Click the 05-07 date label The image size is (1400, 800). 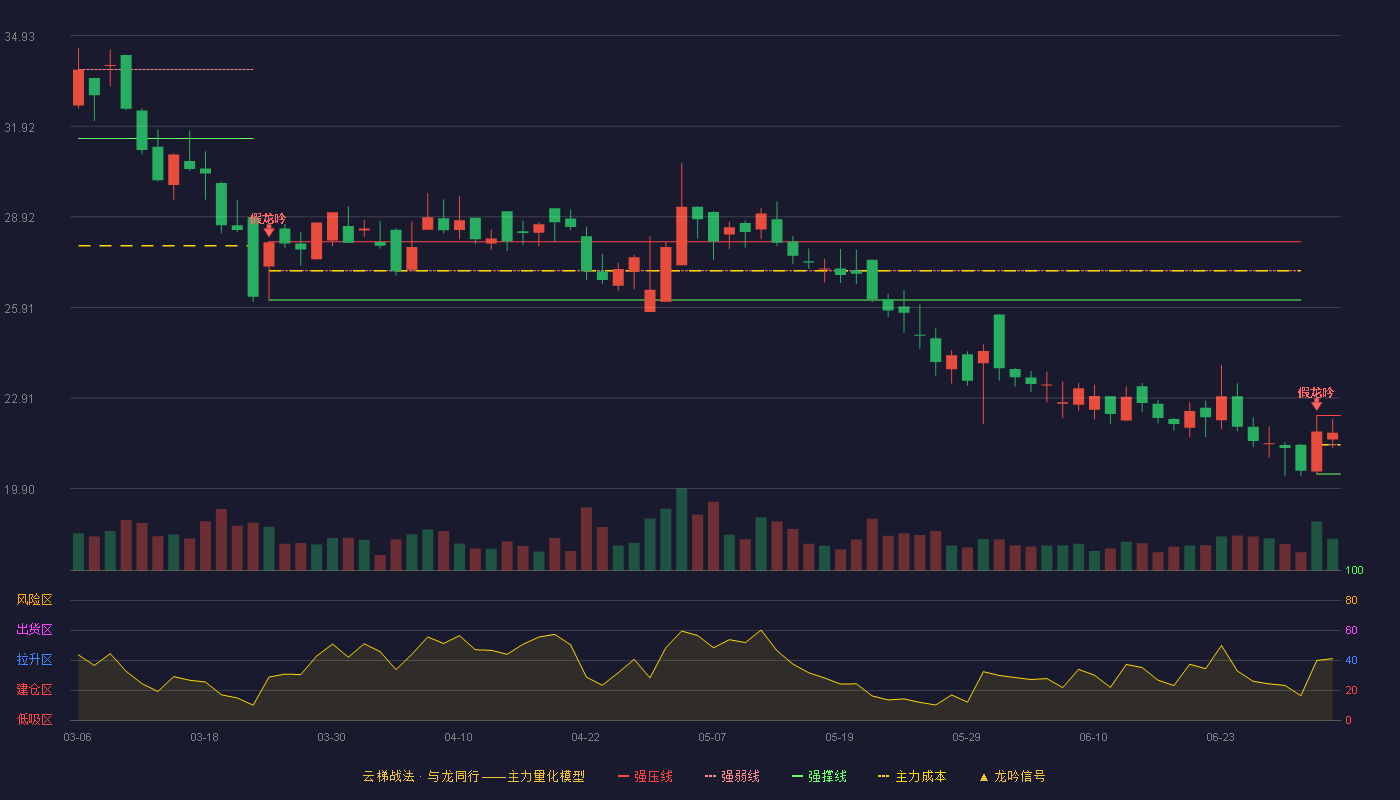coord(712,737)
